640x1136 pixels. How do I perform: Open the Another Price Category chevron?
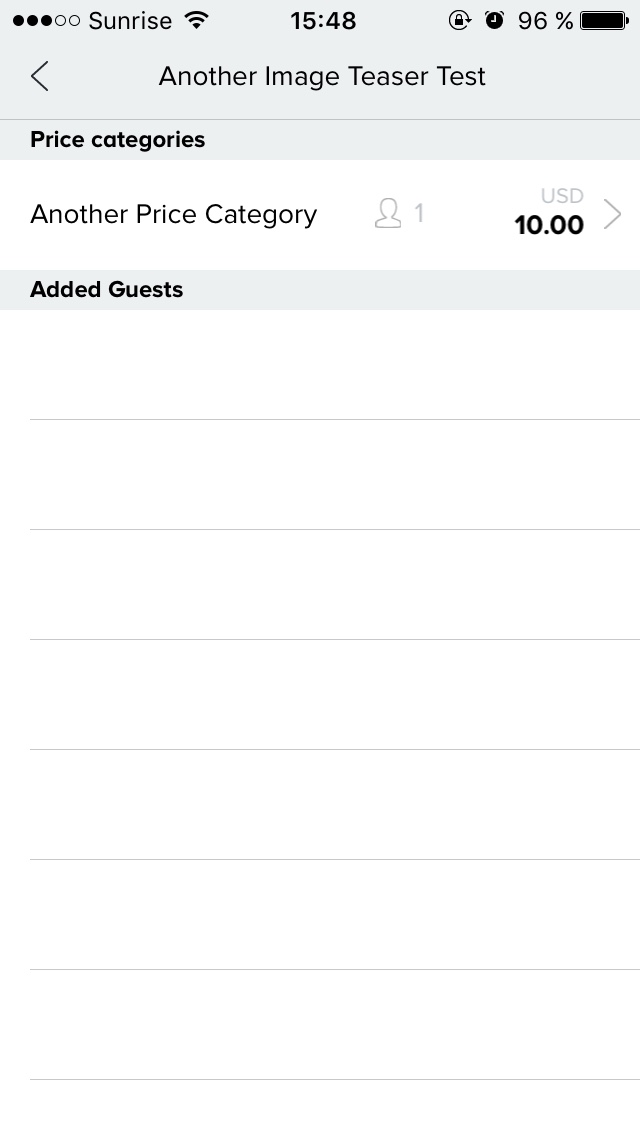[x=612, y=214]
